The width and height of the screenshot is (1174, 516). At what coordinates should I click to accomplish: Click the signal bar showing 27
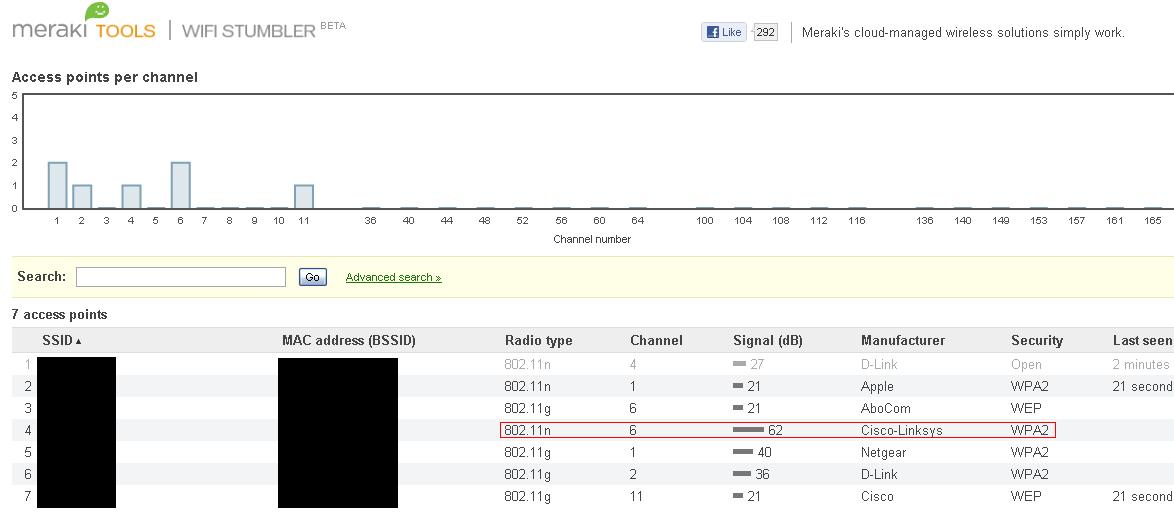click(740, 365)
